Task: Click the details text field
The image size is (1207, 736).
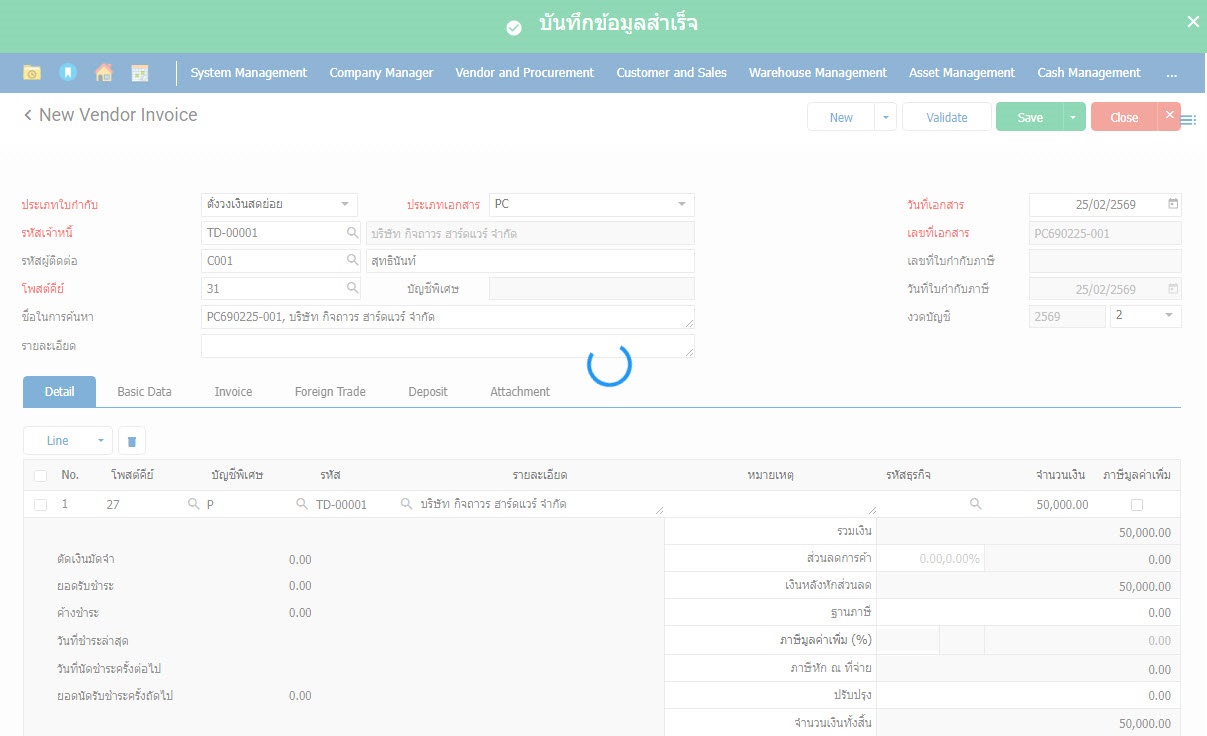Action: click(x=446, y=346)
